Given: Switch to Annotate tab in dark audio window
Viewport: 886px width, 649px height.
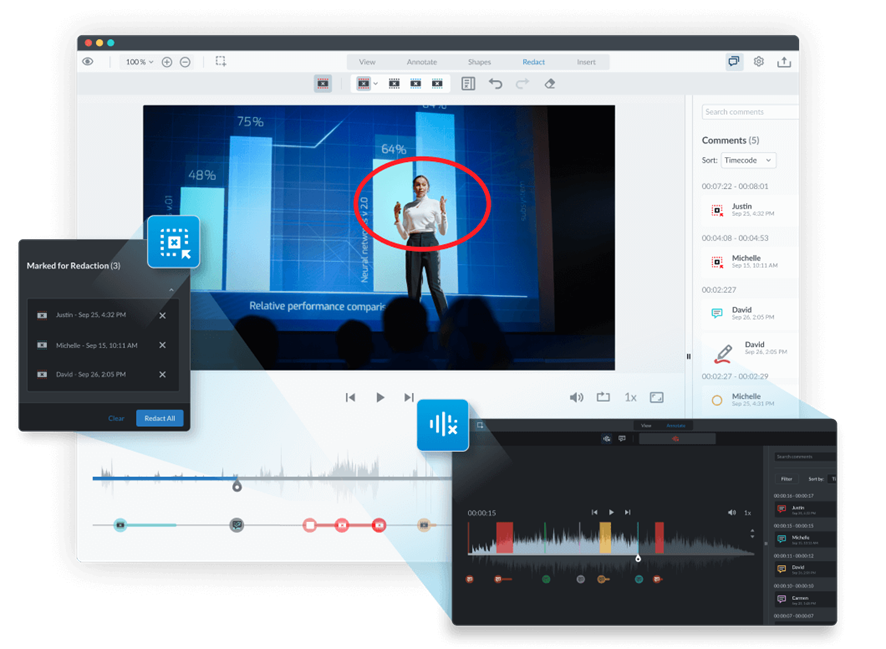Looking at the screenshot, I should point(676,426).
